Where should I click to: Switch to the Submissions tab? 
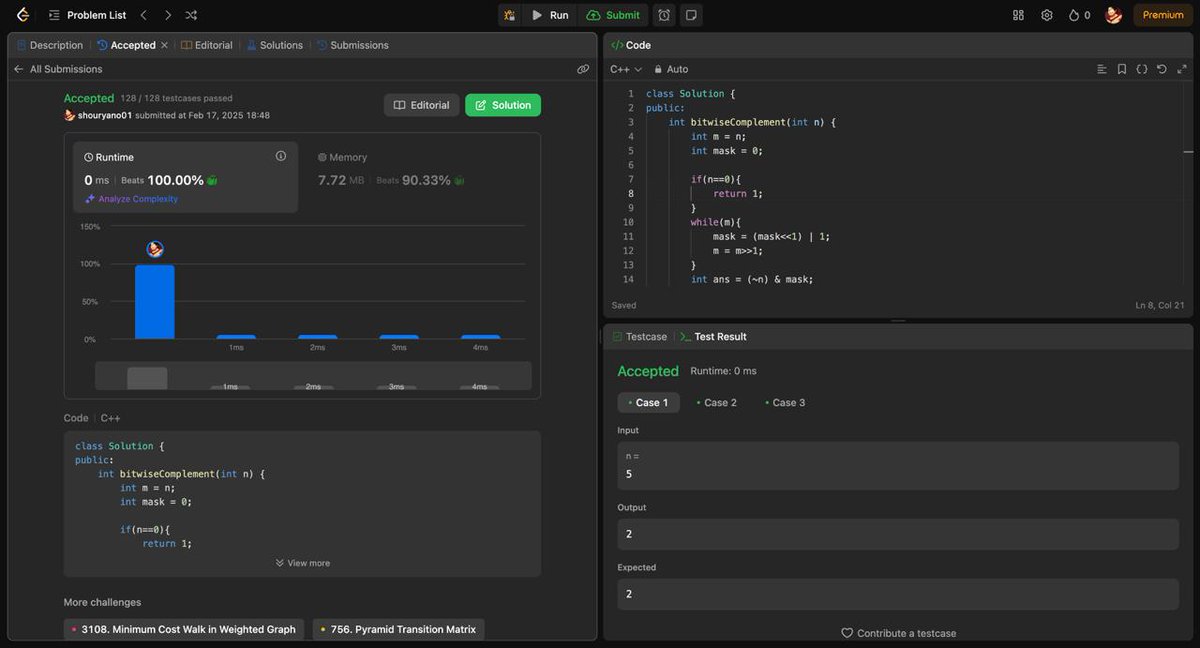coord(352,45)
